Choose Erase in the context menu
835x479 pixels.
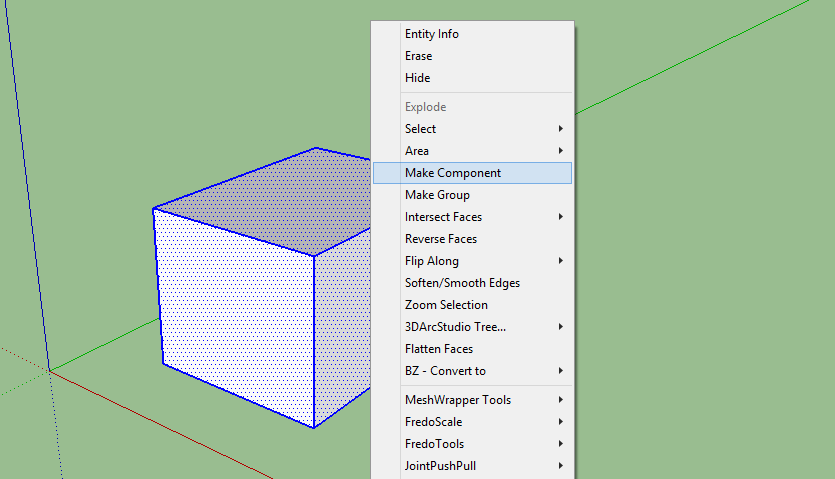click(472, 55)
